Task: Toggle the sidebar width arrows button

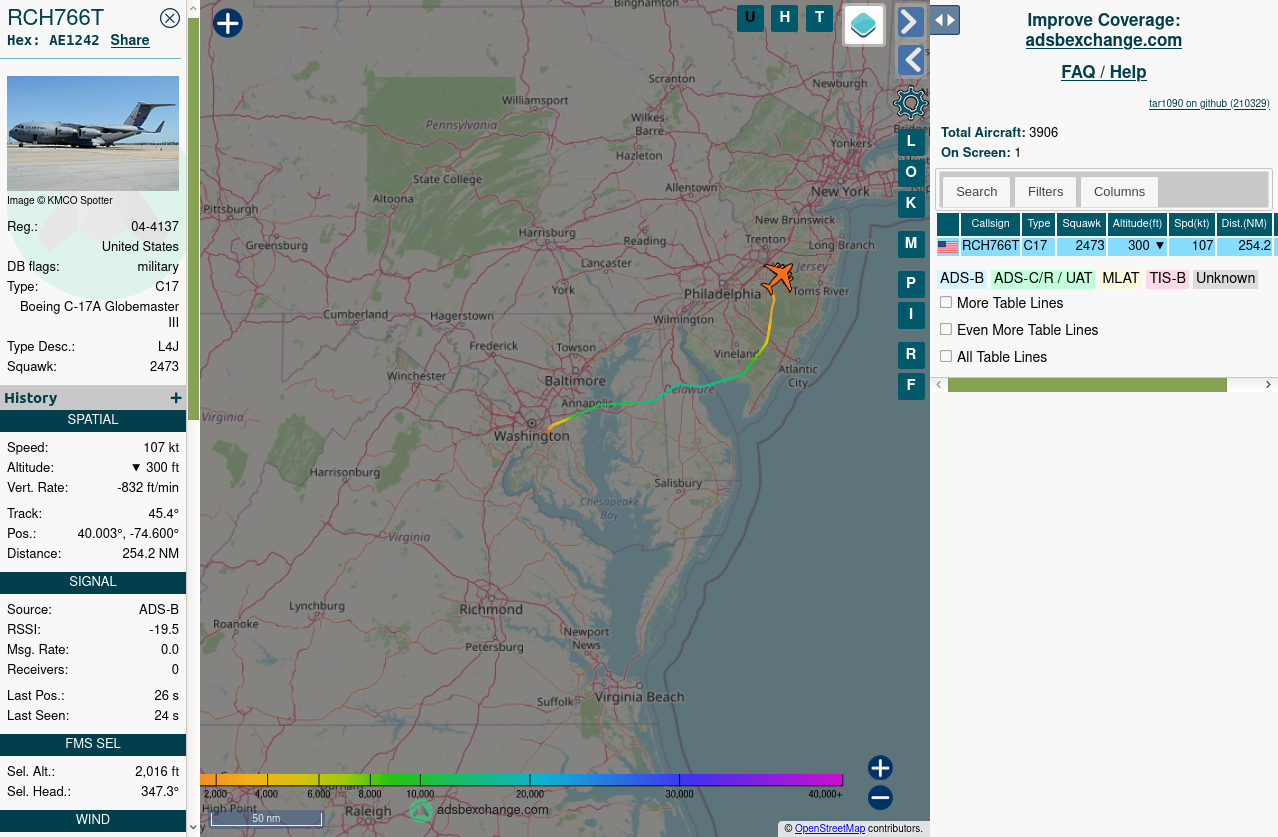Action: tap(945, 20)
